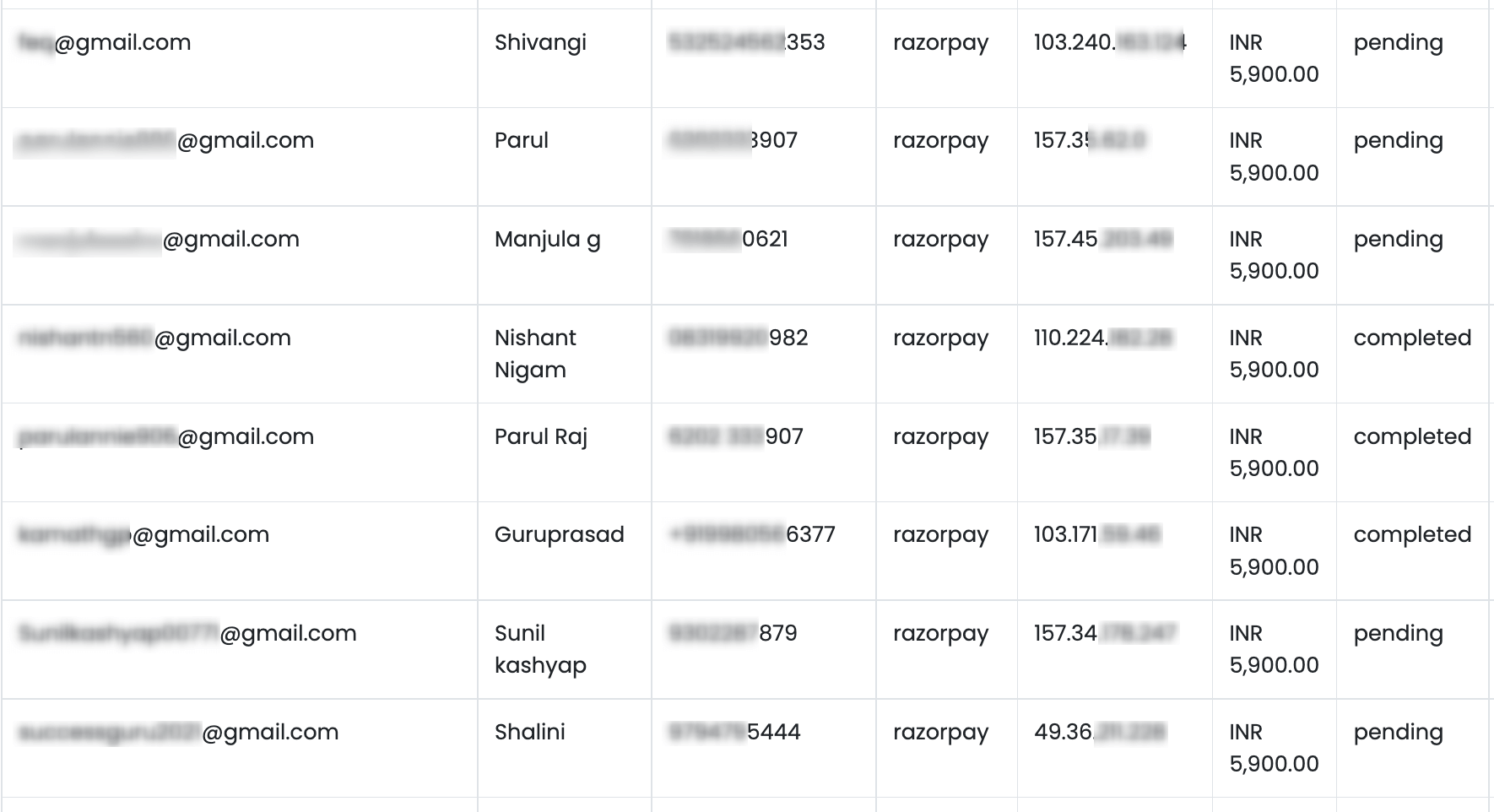
Task: Select the phone number ending in 0621
Action: (728, 240)
